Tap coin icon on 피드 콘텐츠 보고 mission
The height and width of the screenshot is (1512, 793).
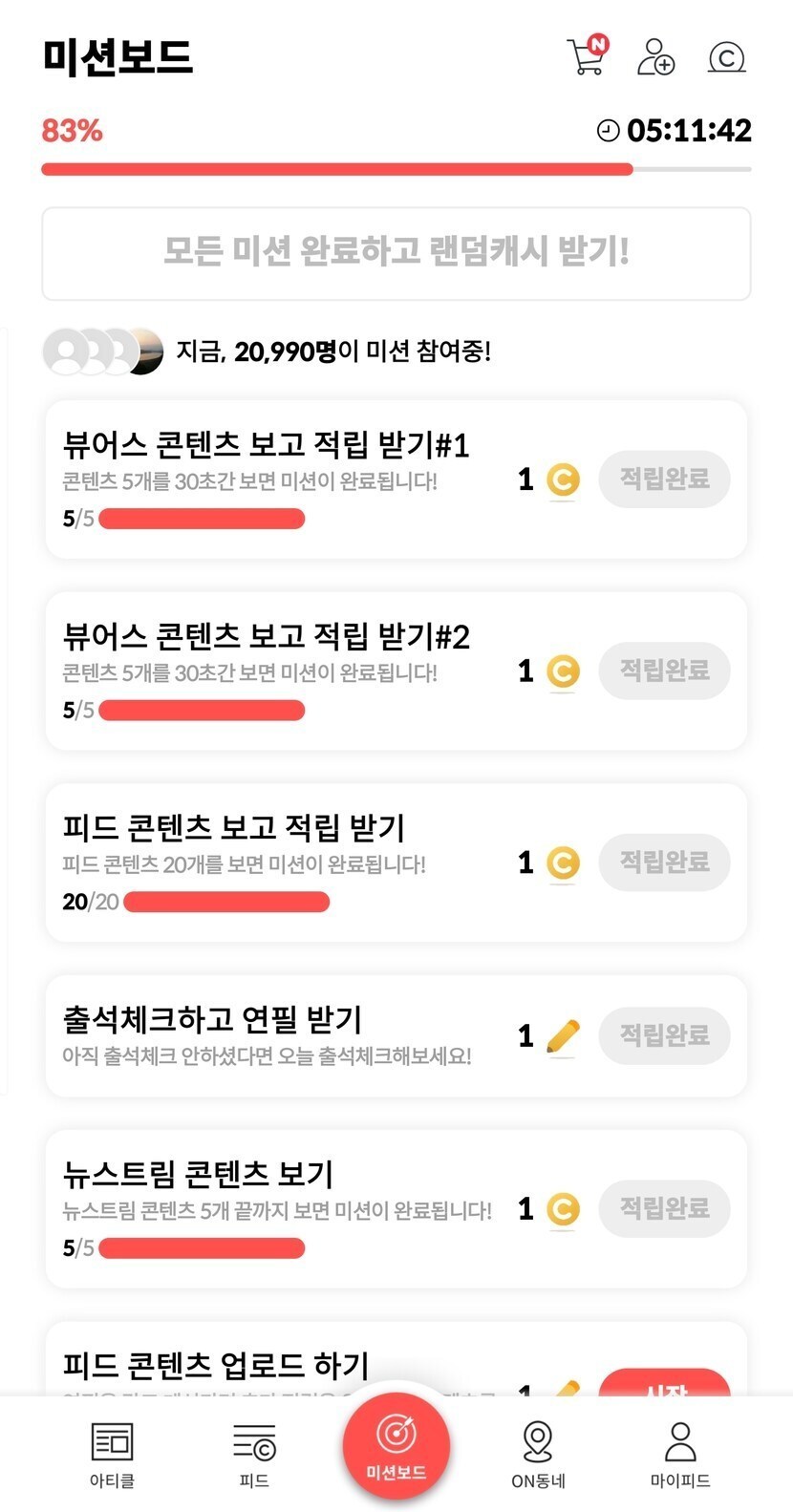coord(563,862)
